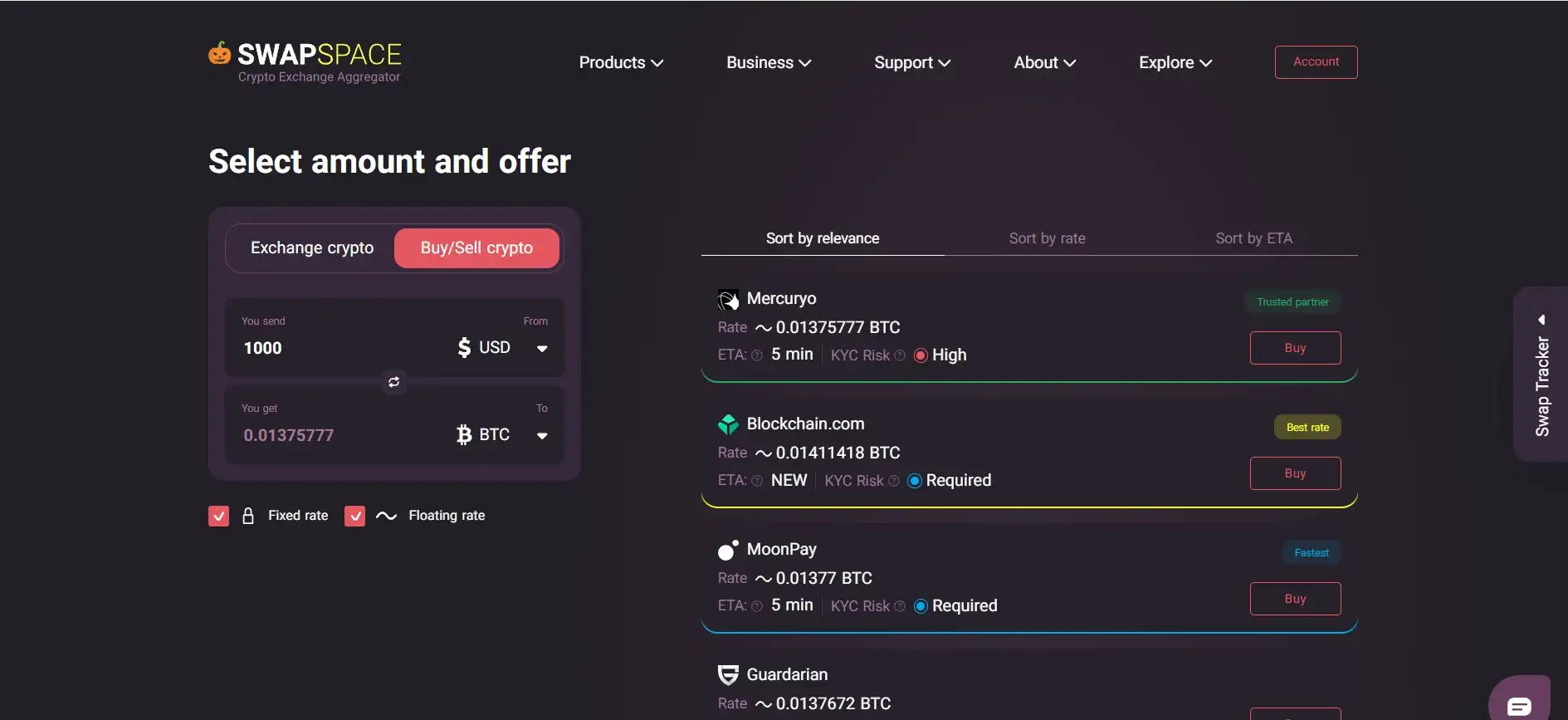Image resolution: width=1568 pixels, height=720 pixels.
Task: Click the swap currencies arrows icon
Action: pyautogui.click(x=394, y=382)
